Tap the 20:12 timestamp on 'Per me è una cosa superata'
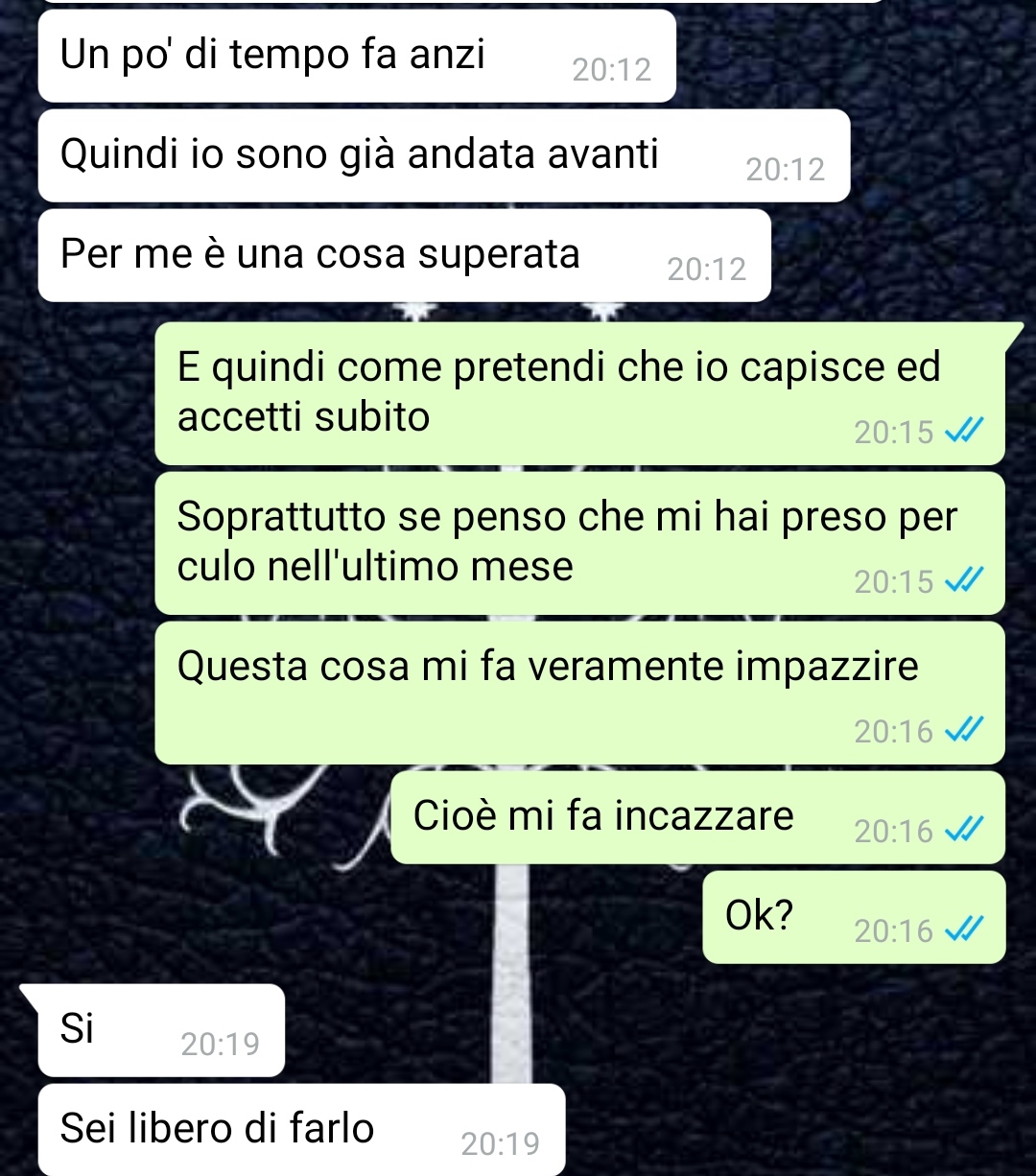 (706, 270)
